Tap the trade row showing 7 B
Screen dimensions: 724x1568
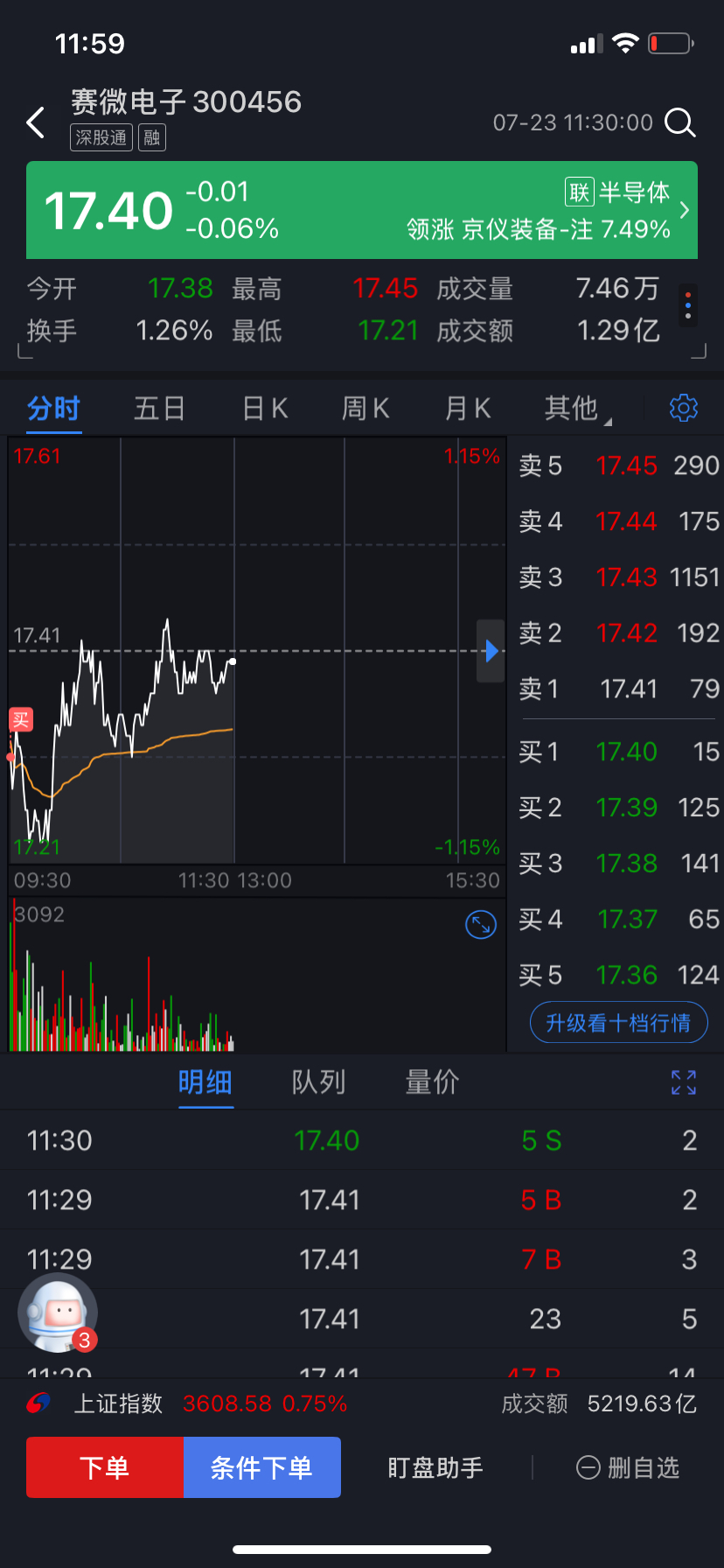362,1259
